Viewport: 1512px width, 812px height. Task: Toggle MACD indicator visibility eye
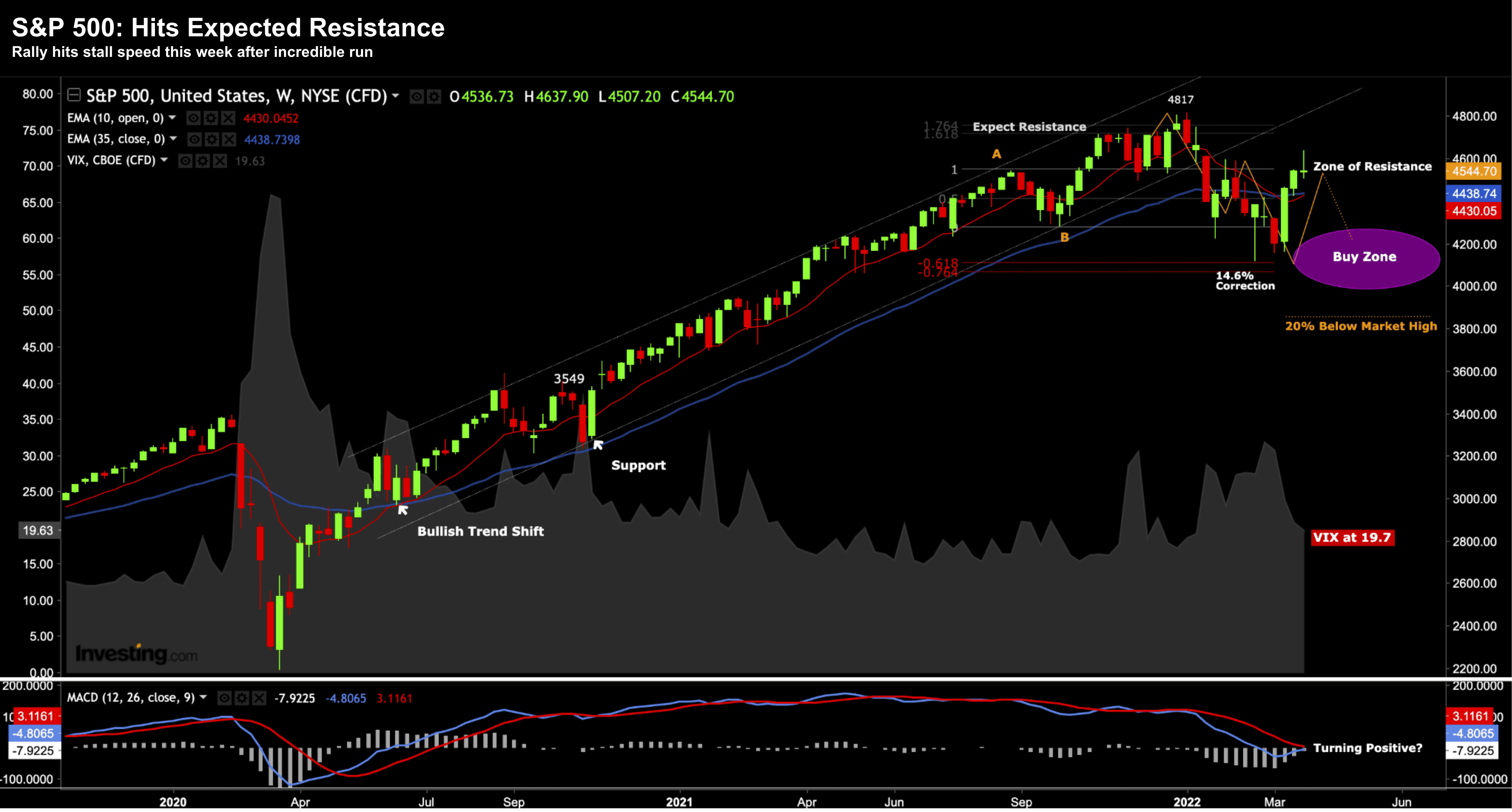coord(224,698)
